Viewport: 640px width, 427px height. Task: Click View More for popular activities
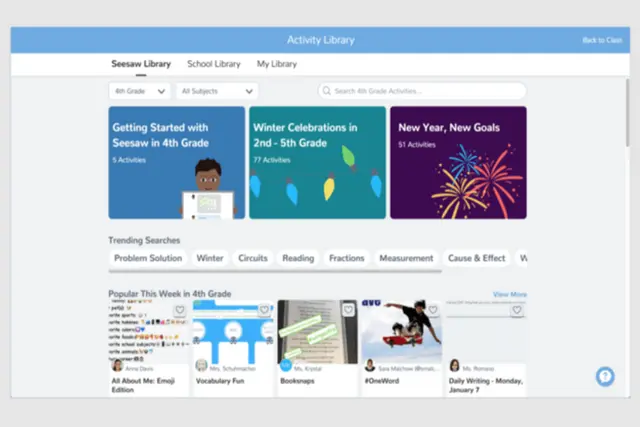tap(509, 294)
